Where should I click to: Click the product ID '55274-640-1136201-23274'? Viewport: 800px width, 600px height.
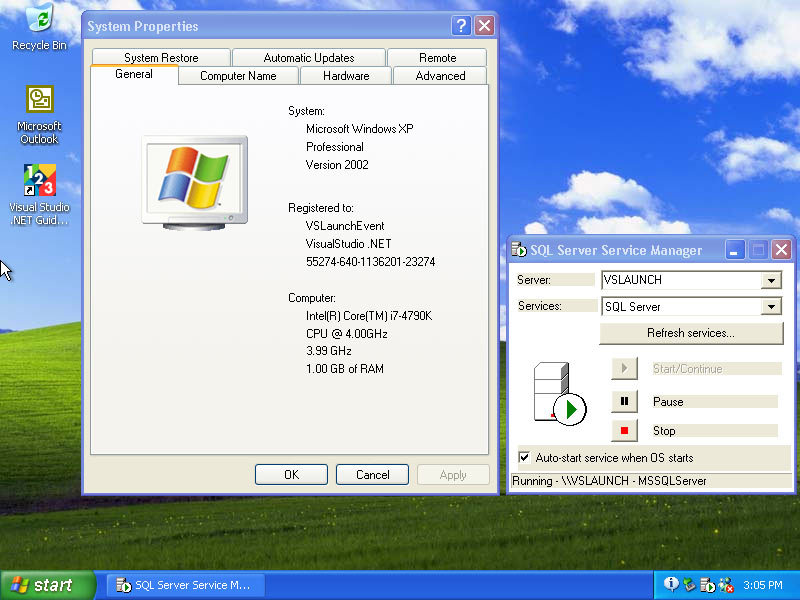370,261
